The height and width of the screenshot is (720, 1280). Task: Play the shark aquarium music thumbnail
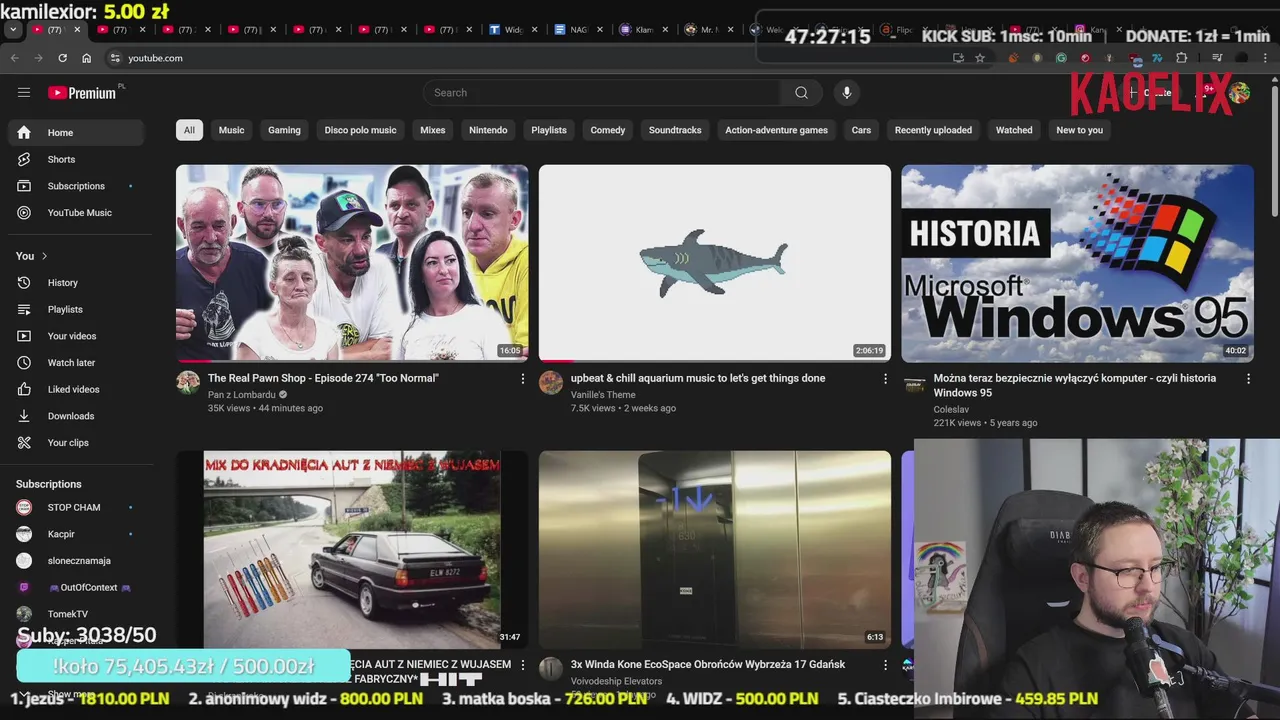(714, 263)
